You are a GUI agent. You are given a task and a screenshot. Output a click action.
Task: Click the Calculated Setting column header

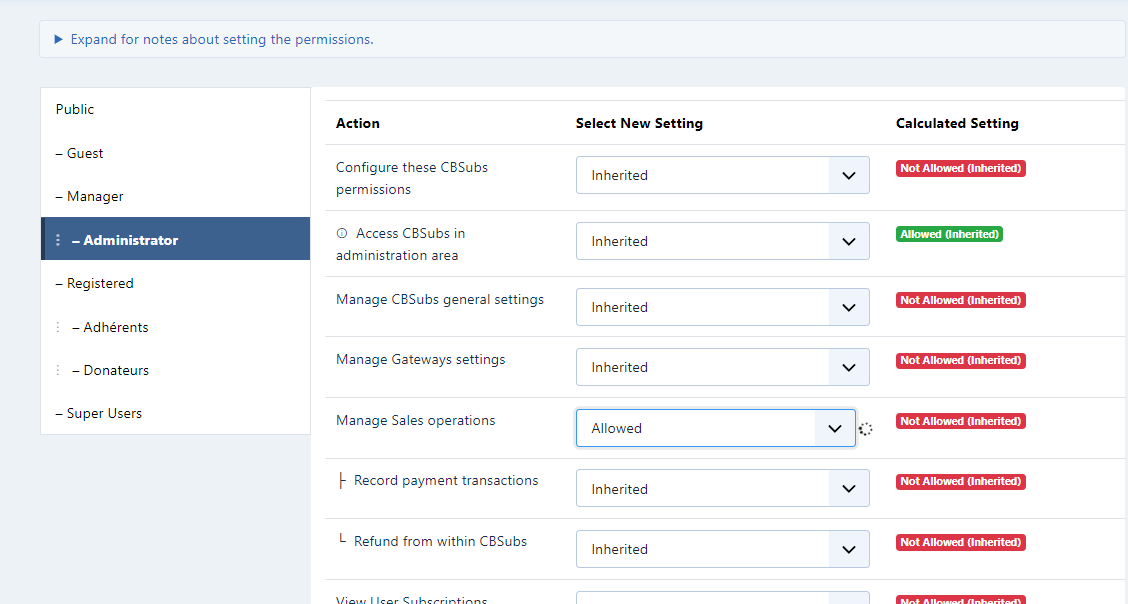pos(957,124)
